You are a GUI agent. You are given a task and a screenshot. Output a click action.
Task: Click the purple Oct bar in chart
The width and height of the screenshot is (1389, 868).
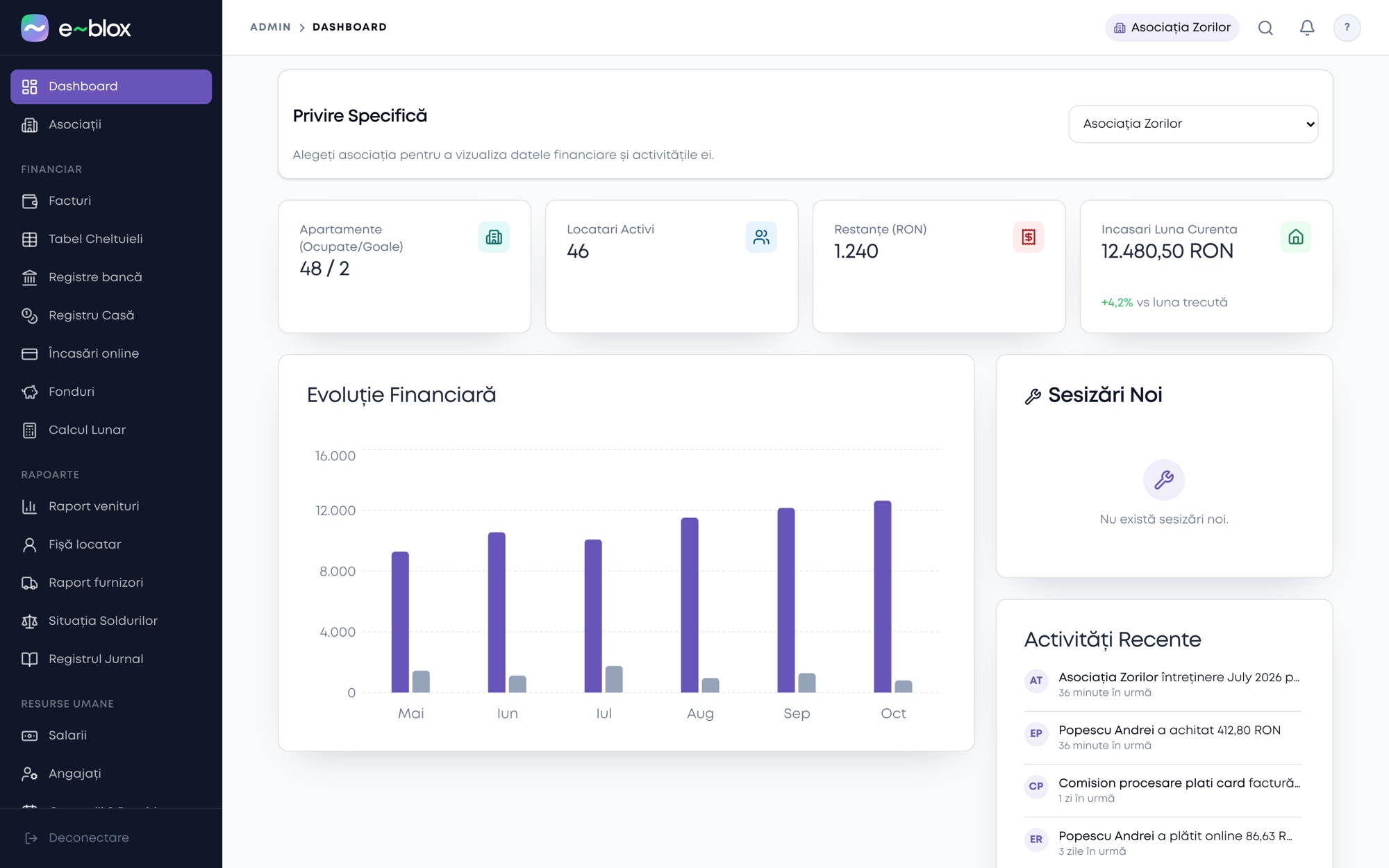tap(883, 596)
